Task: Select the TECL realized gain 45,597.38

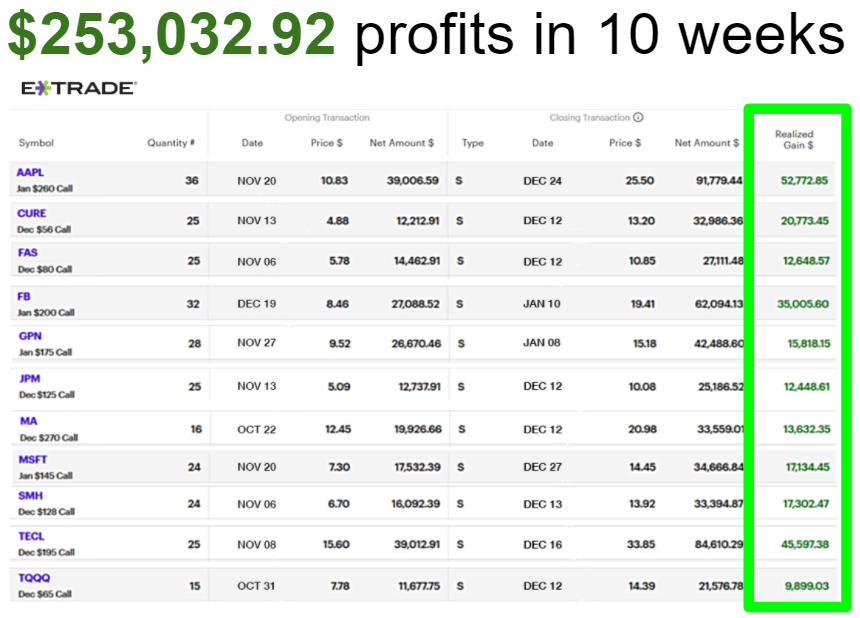Action: (x=803, y=544)
